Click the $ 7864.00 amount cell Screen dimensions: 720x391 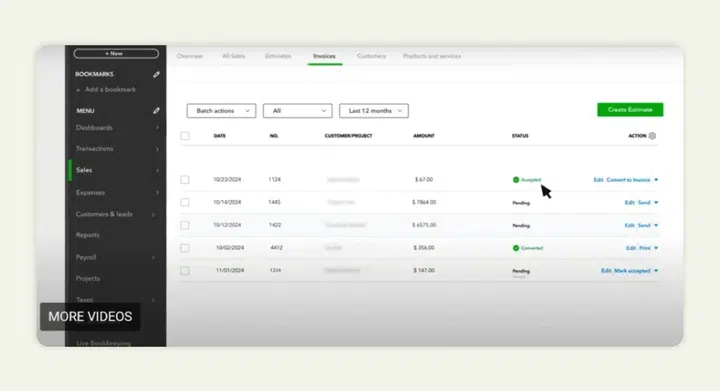tap(424, 202)
